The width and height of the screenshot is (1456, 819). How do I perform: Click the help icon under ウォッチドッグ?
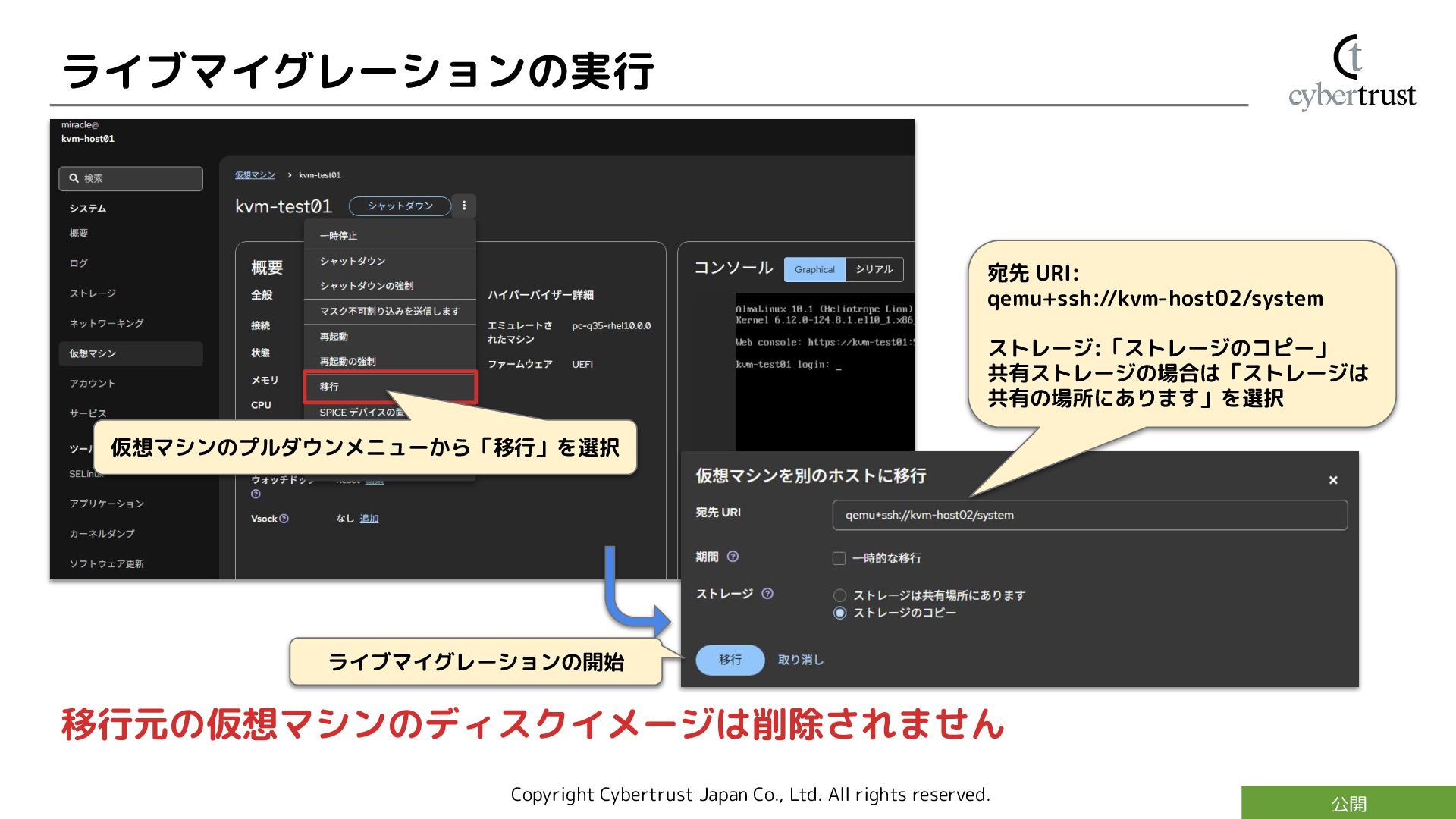[256, 494]
